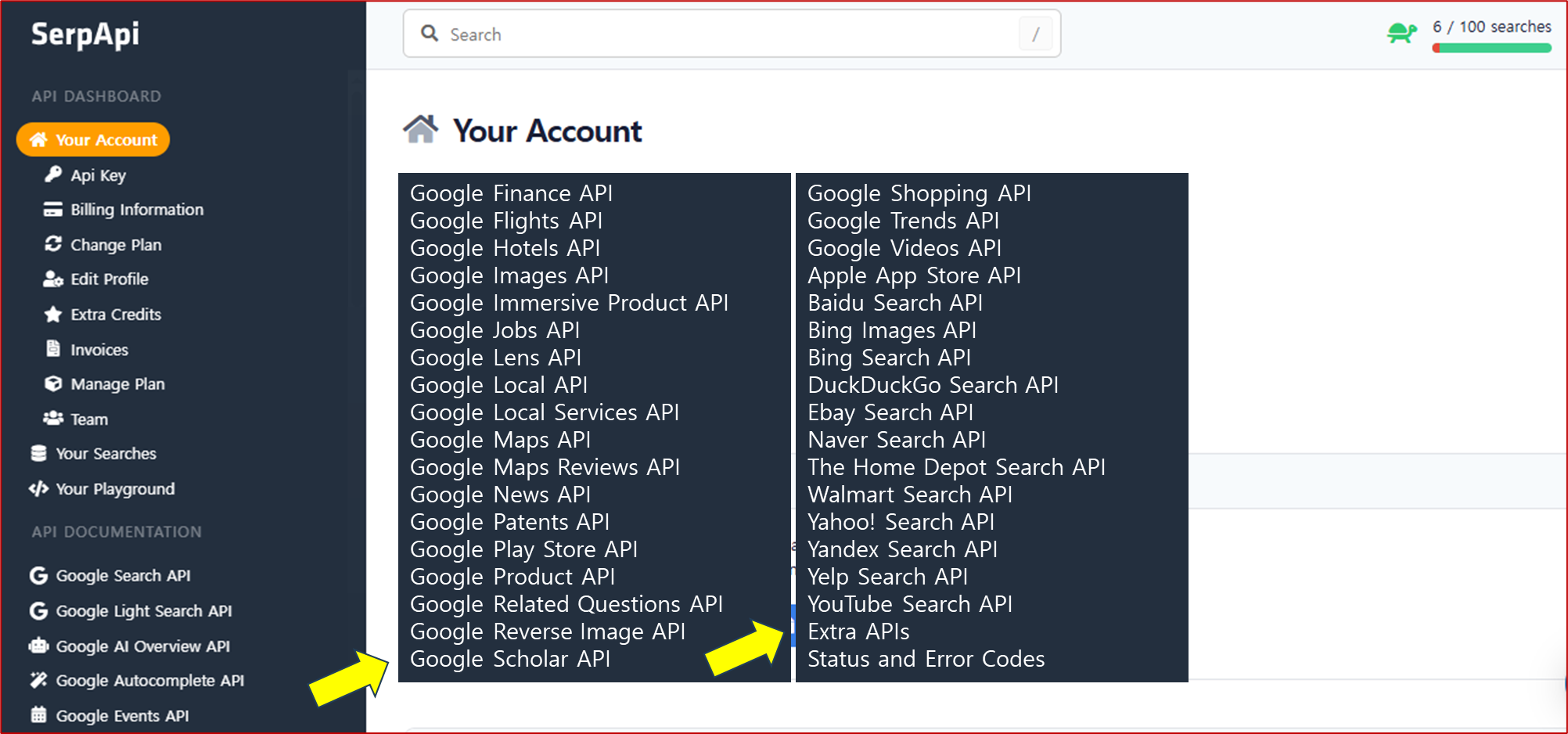Open Google Light Search API docs
Image resolution: width=1568 pixels, height=734 pixels.
(144, 611)
